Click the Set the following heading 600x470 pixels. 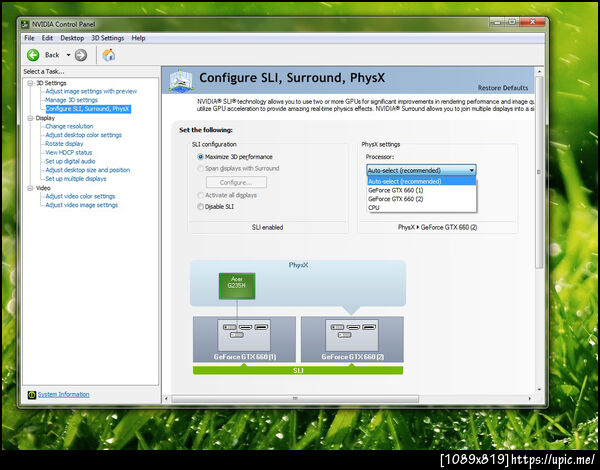(x=206, y=130)
